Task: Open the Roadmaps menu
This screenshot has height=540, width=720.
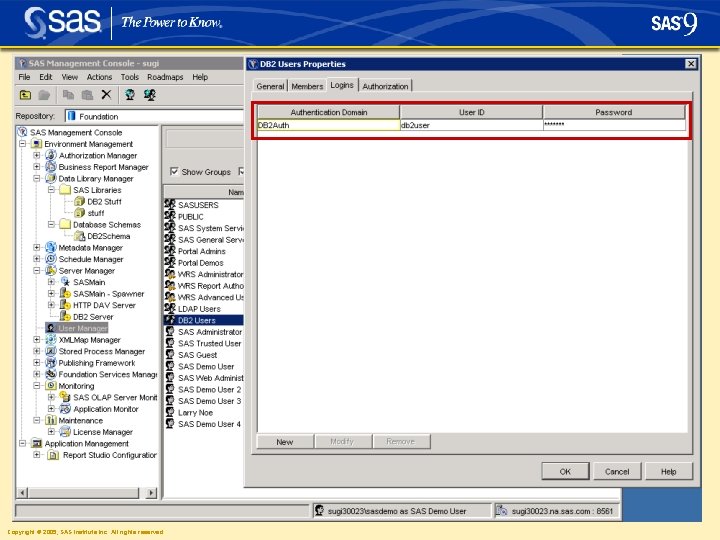Action: pyautogui.click(x=165, y=77)
